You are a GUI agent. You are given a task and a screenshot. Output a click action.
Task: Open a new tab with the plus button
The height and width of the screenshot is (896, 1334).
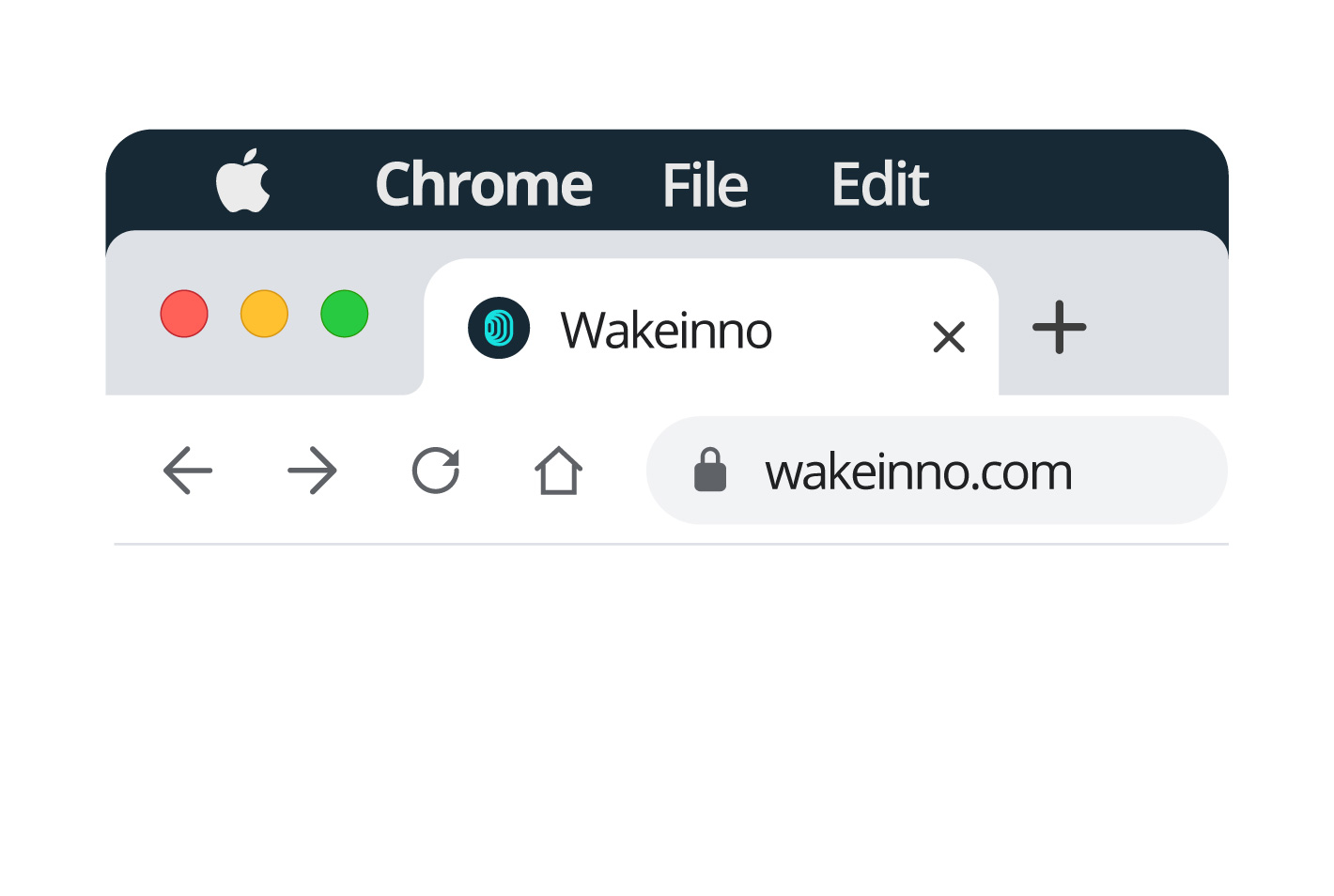(1059, 328)
